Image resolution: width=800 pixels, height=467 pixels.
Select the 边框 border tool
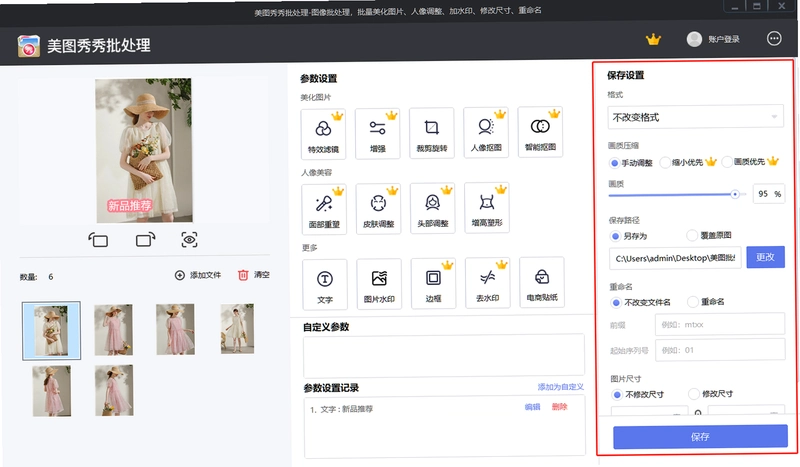click(x=433, y=283)
